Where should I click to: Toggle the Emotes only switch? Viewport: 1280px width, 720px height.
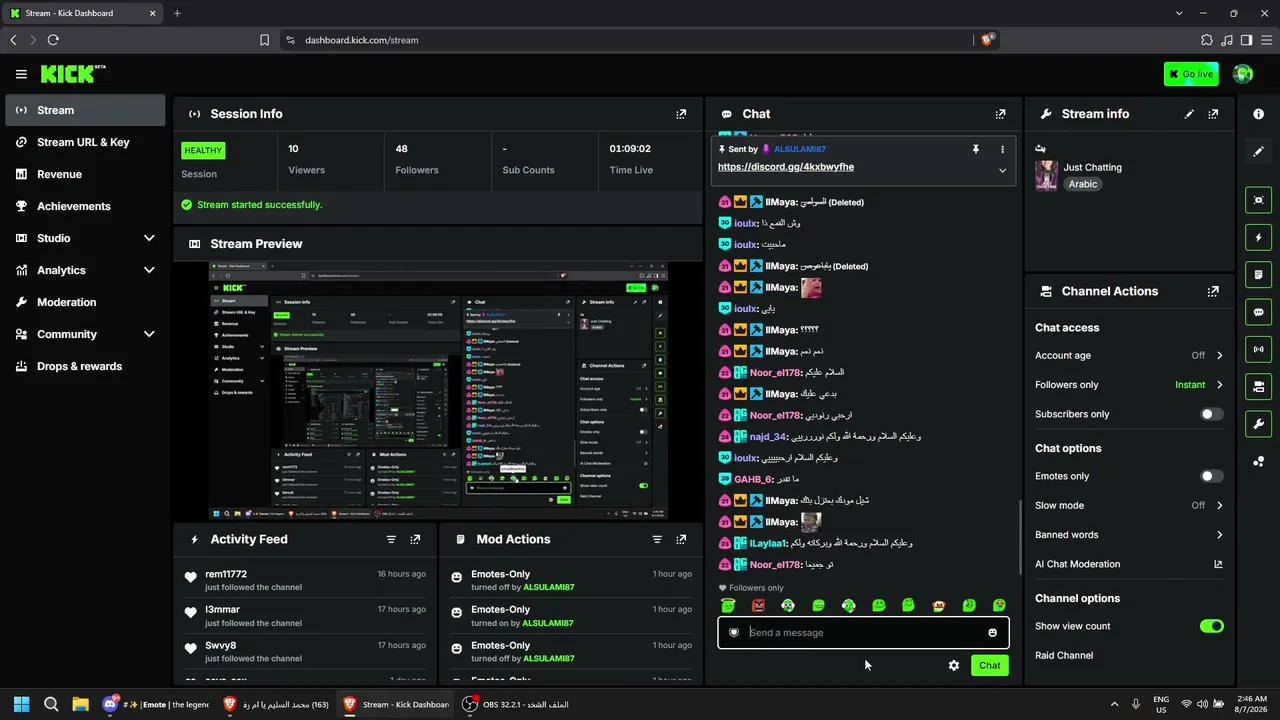pyautogui.click(x=1211, y=476)
